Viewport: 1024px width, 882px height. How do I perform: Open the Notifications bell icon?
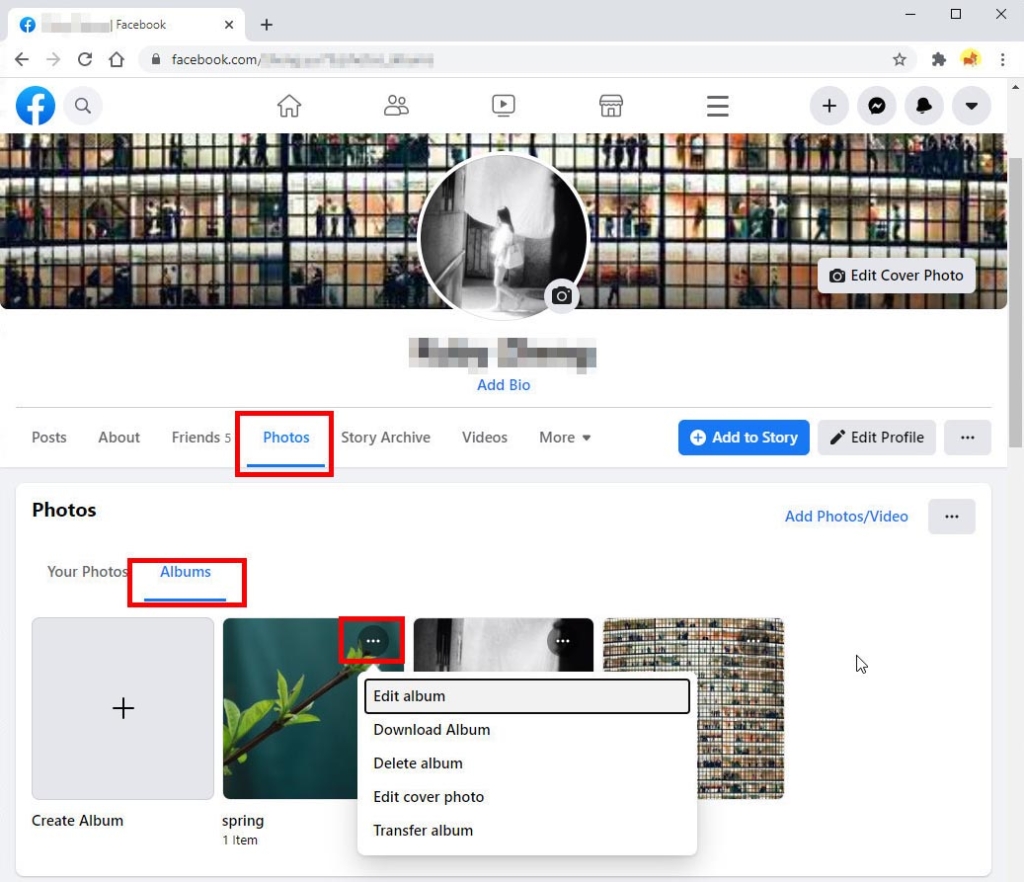pos(924,105)
